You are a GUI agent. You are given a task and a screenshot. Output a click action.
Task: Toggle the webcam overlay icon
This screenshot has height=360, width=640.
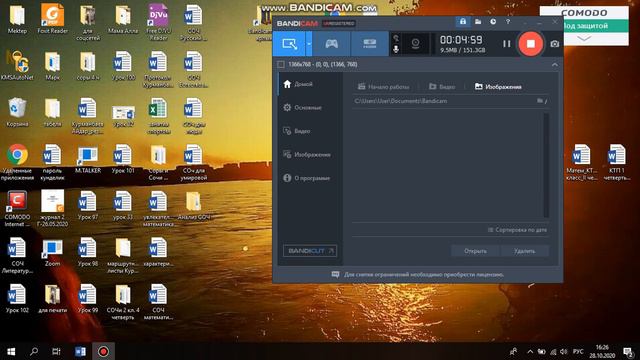pos(415,43)
